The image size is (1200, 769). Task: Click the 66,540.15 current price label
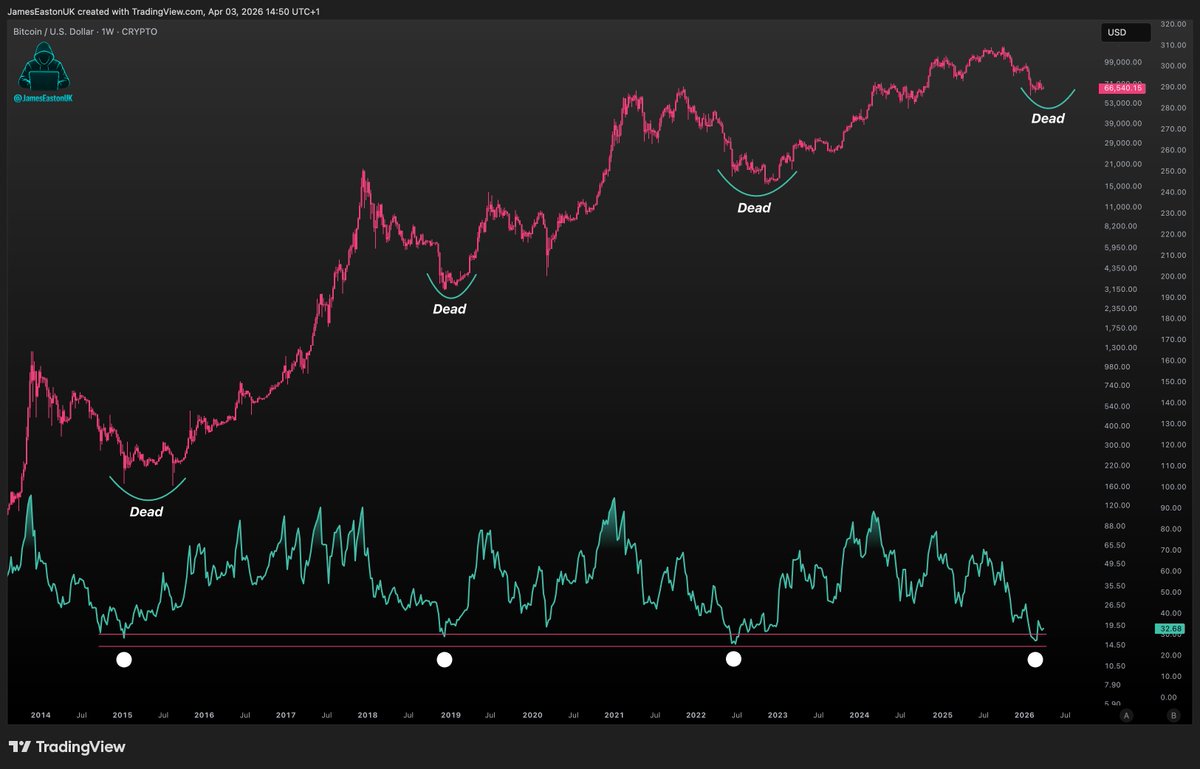(x=1125, y=89)
